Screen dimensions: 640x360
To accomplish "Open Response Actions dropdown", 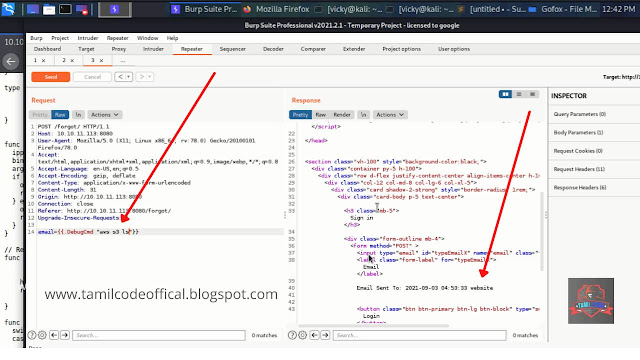I will [390, 115].
